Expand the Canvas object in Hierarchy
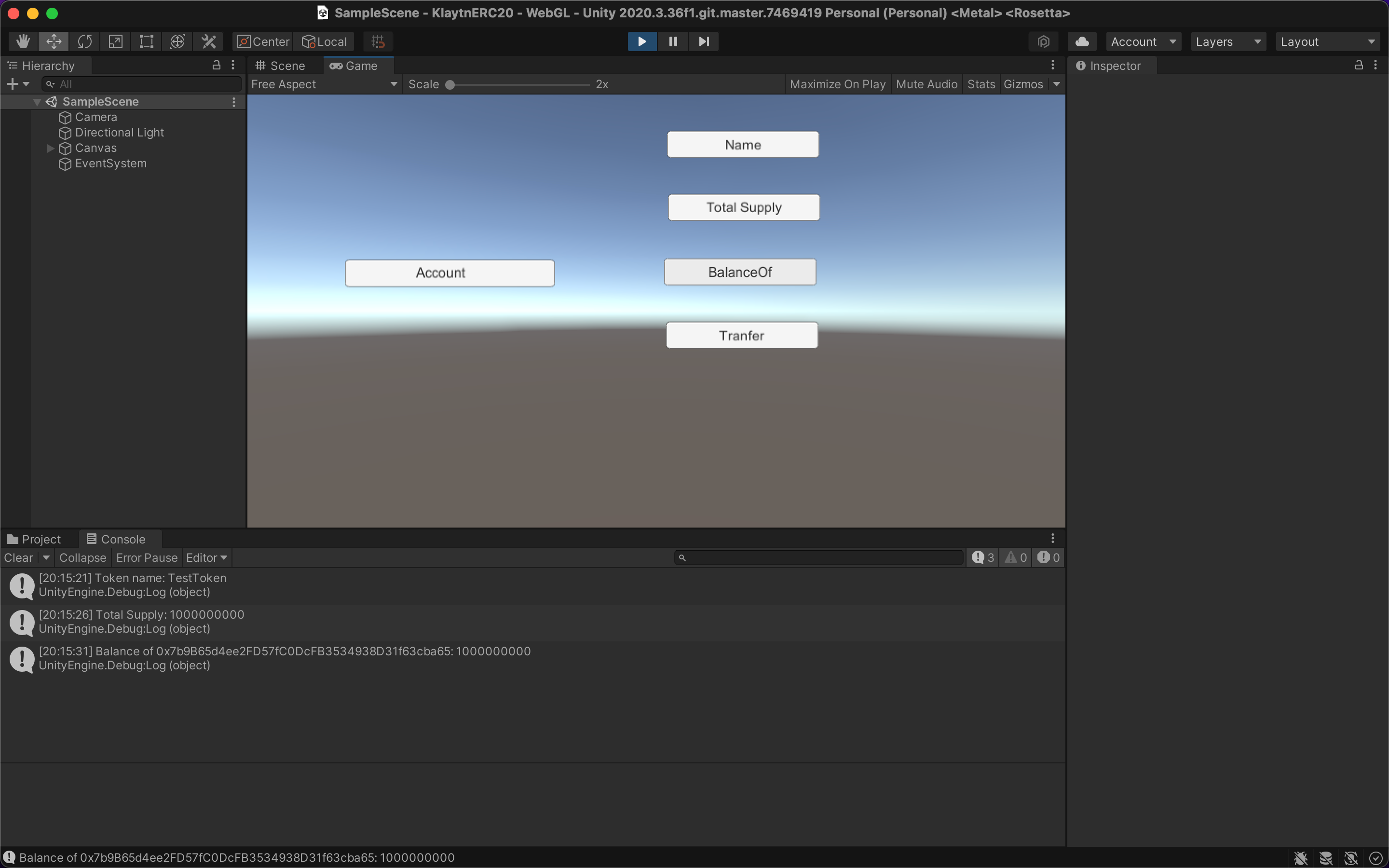The image size is (1389, 868). (51, 148)
